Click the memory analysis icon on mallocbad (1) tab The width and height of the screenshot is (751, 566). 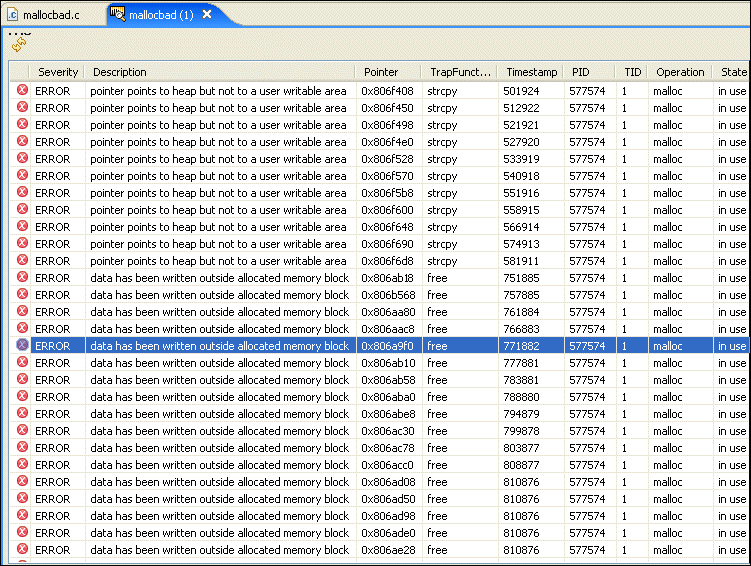click(118, 15)
